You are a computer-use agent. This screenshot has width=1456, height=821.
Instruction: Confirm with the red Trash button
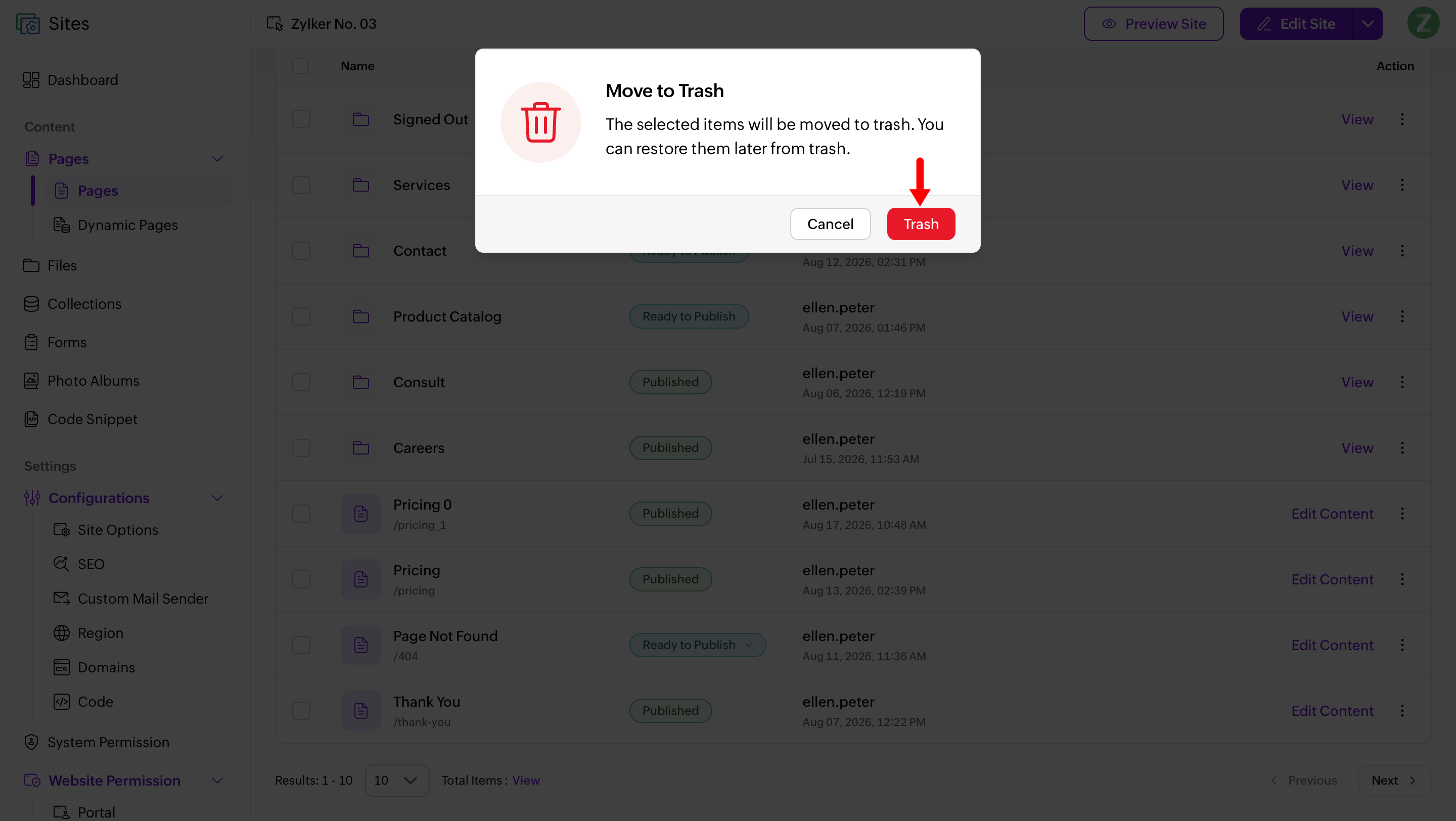coord(921,224)
